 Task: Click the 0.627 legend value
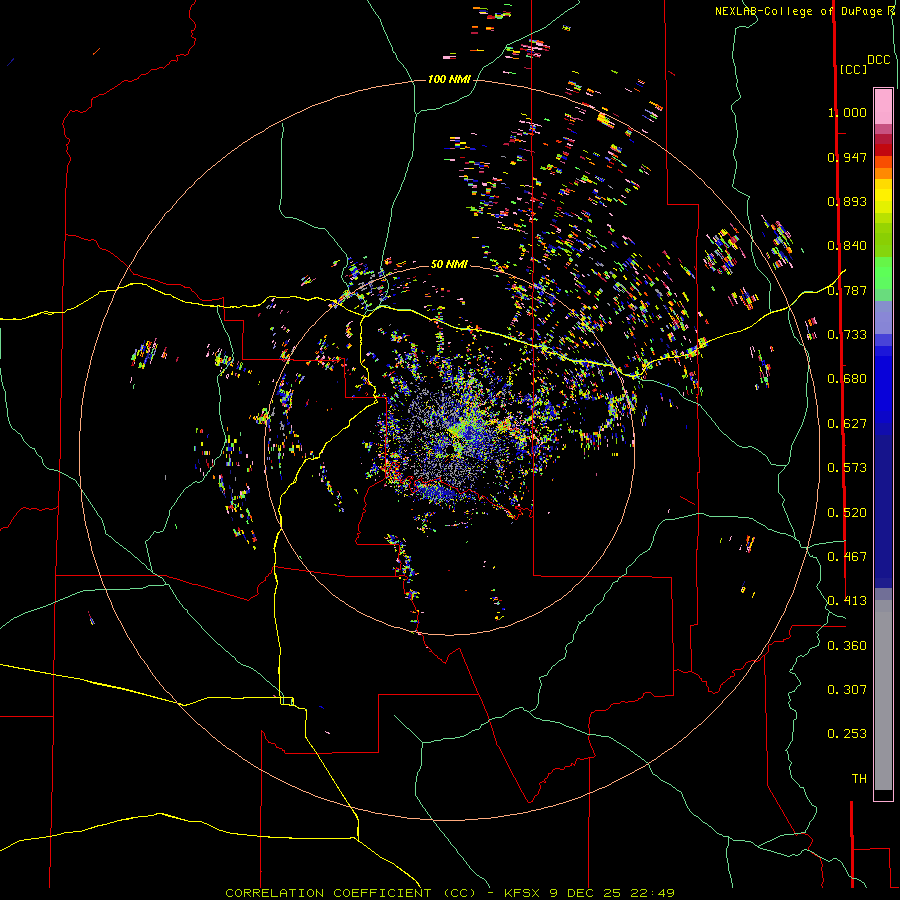(847, 424)
